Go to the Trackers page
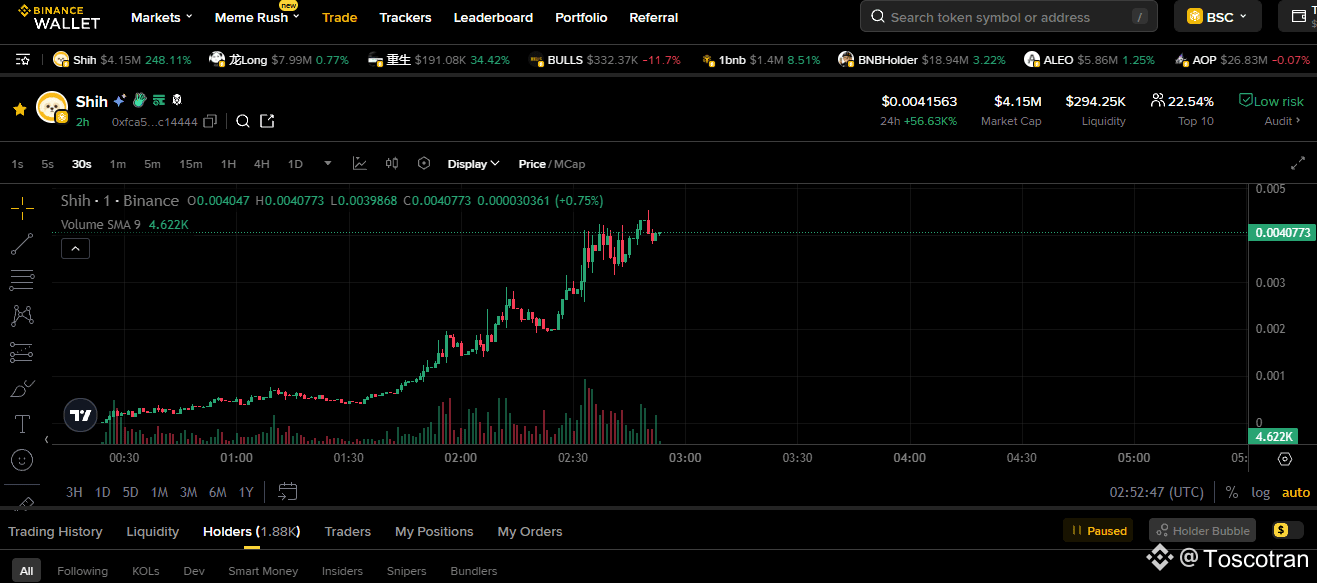 (405, 17)
